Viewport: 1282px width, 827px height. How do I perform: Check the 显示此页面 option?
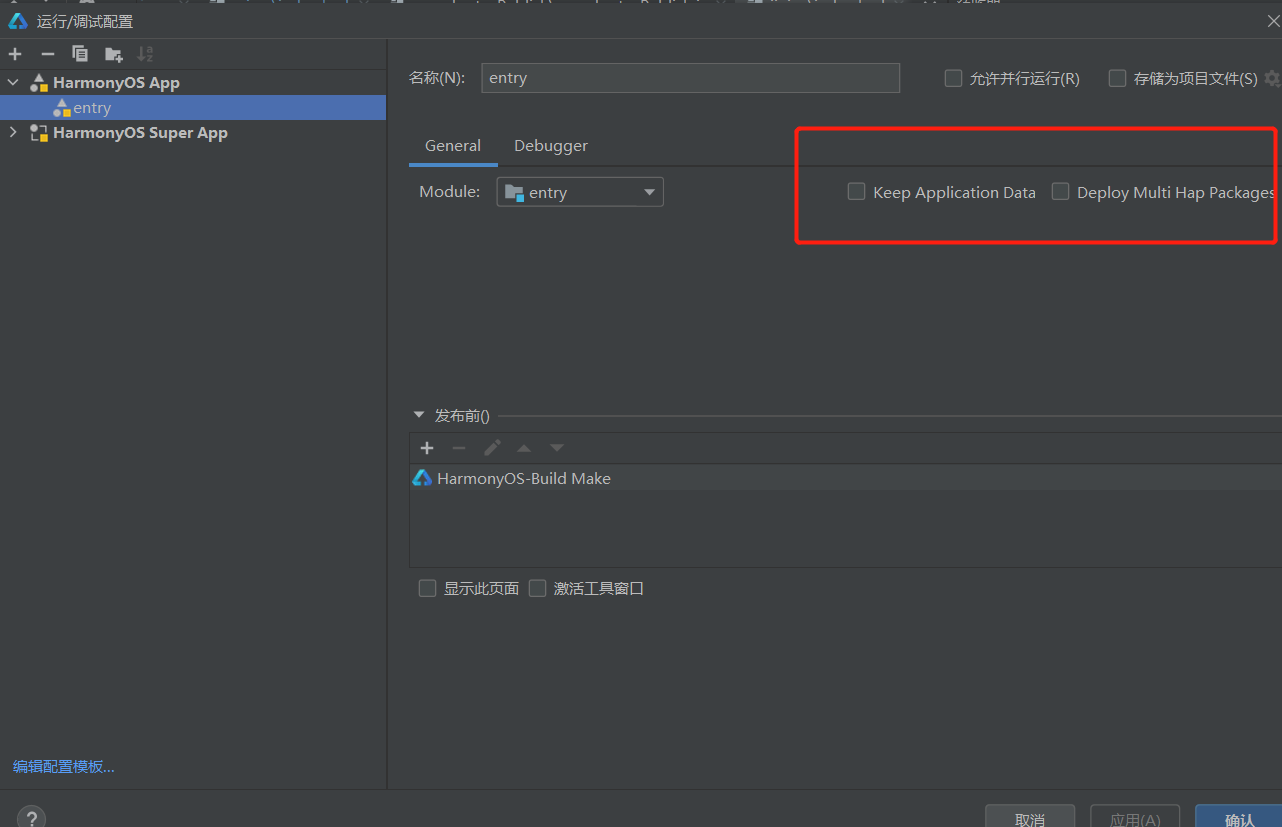(x=427, y=588)
